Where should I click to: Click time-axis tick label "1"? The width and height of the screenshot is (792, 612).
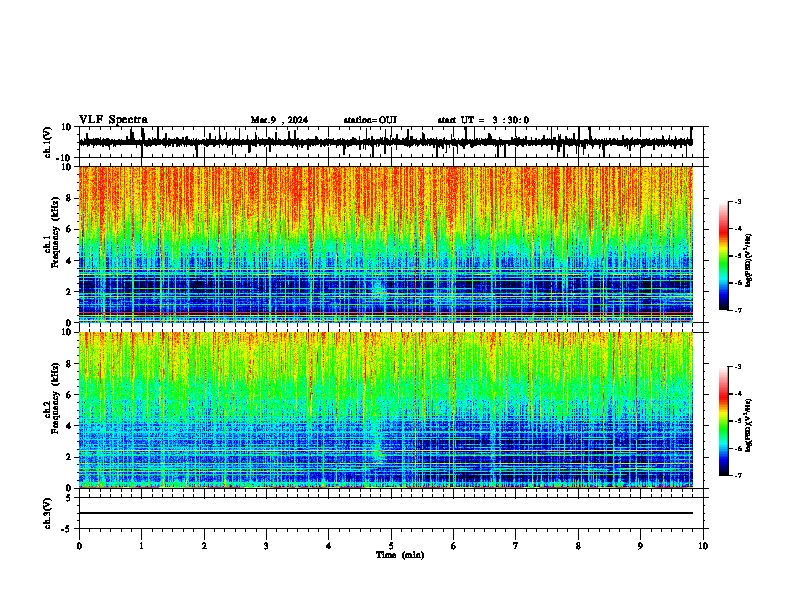(x=141, y=546)
